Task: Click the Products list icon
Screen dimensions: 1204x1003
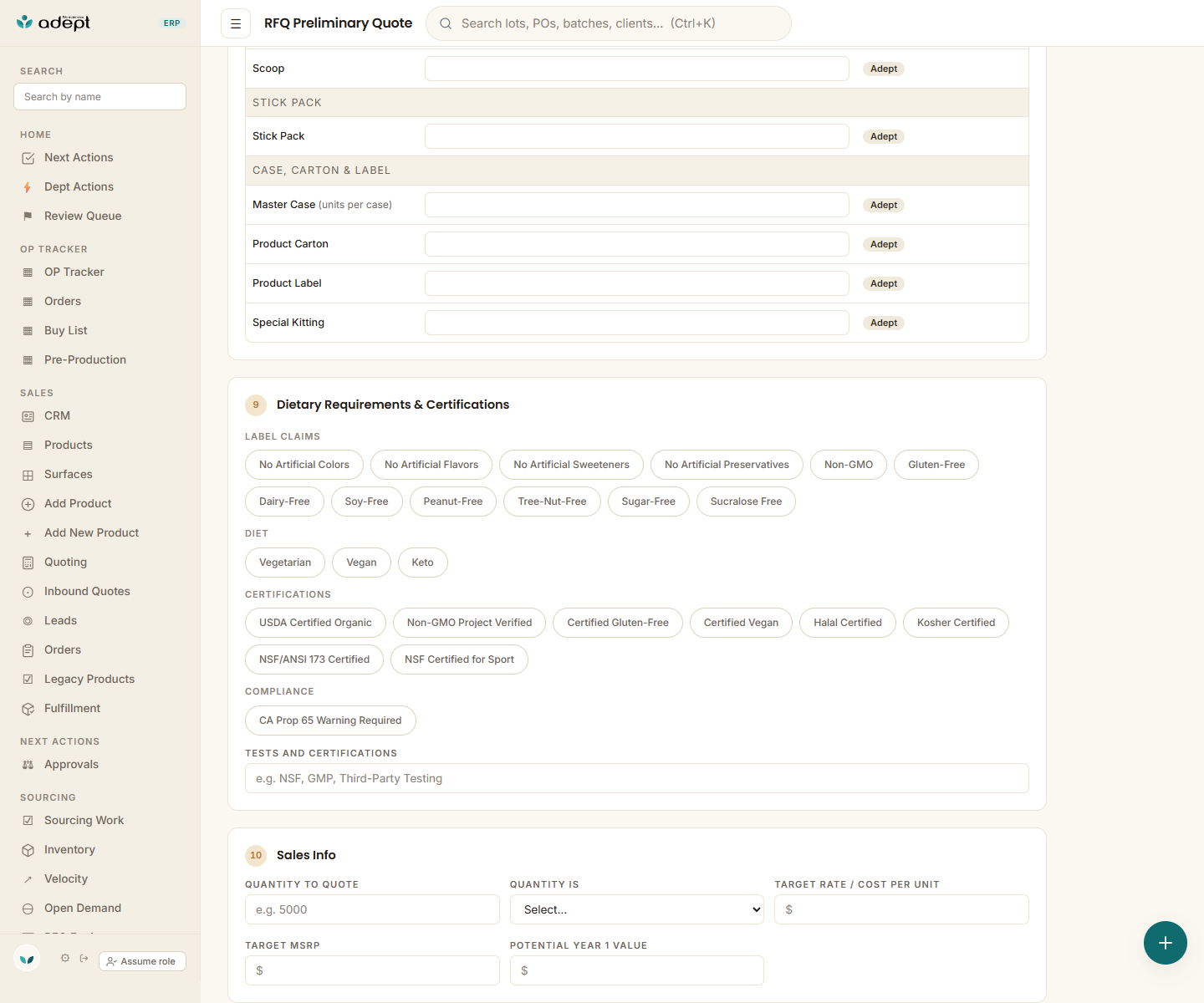Action: point(28,445)
